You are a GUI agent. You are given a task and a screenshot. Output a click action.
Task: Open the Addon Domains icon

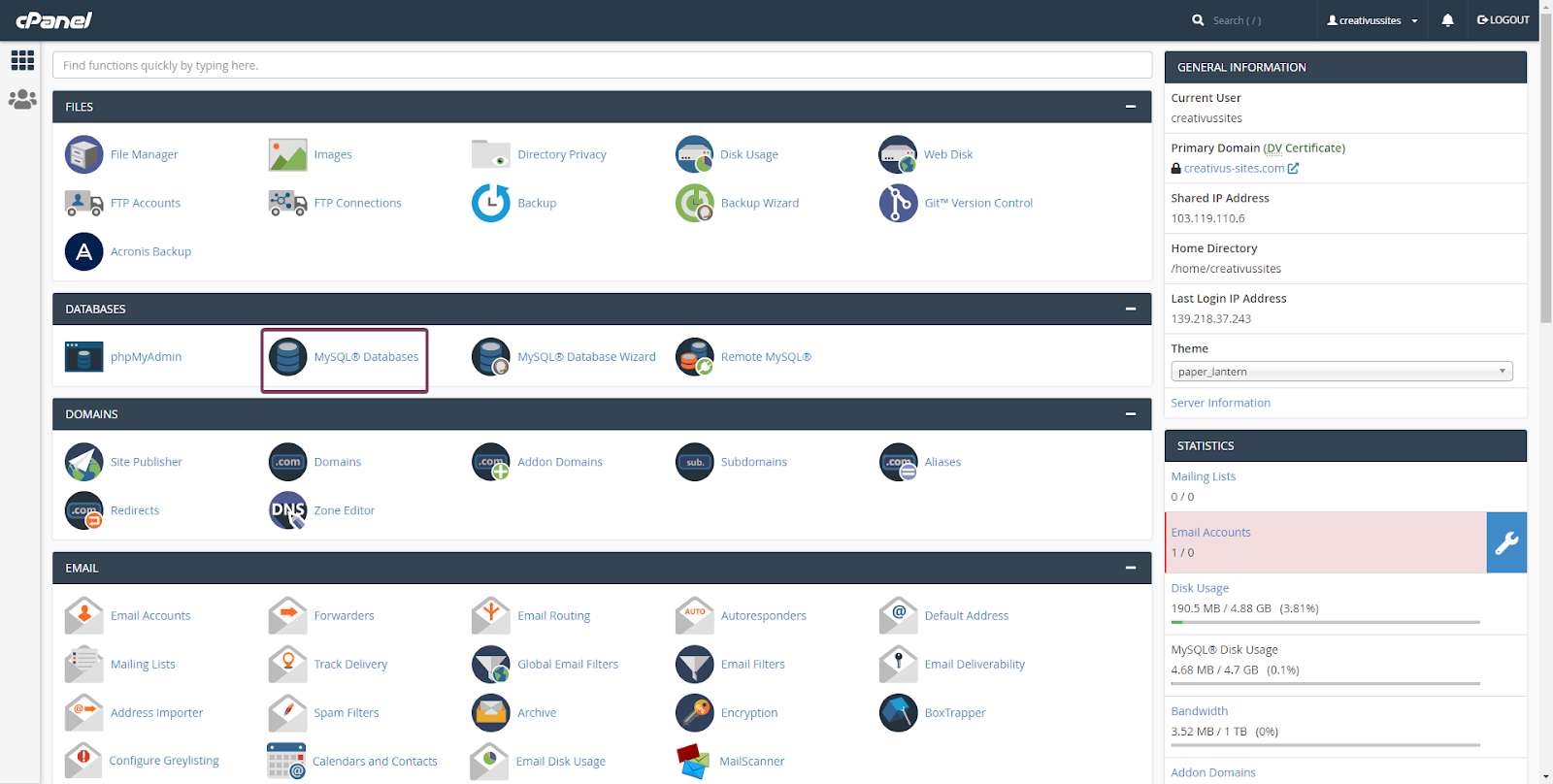tap(491, 462)
